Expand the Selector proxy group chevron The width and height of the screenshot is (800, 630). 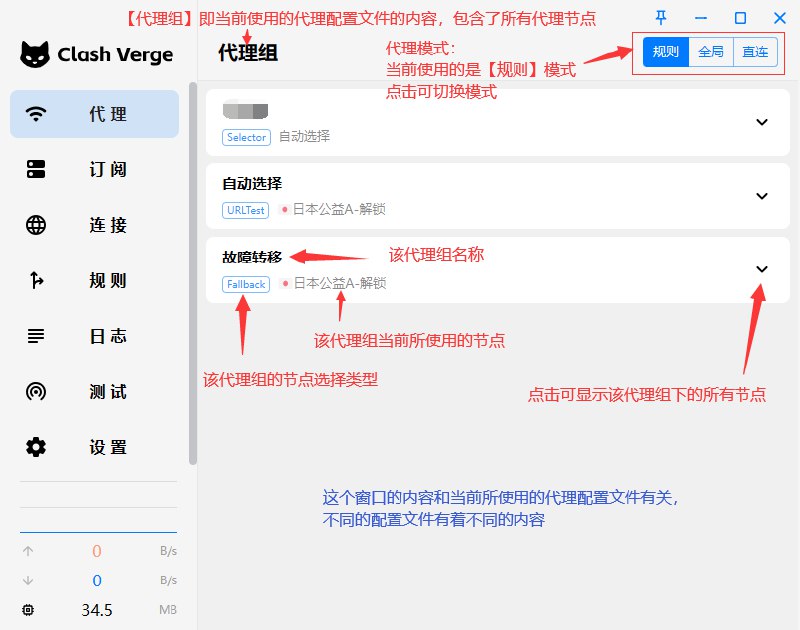coord(762,122)
